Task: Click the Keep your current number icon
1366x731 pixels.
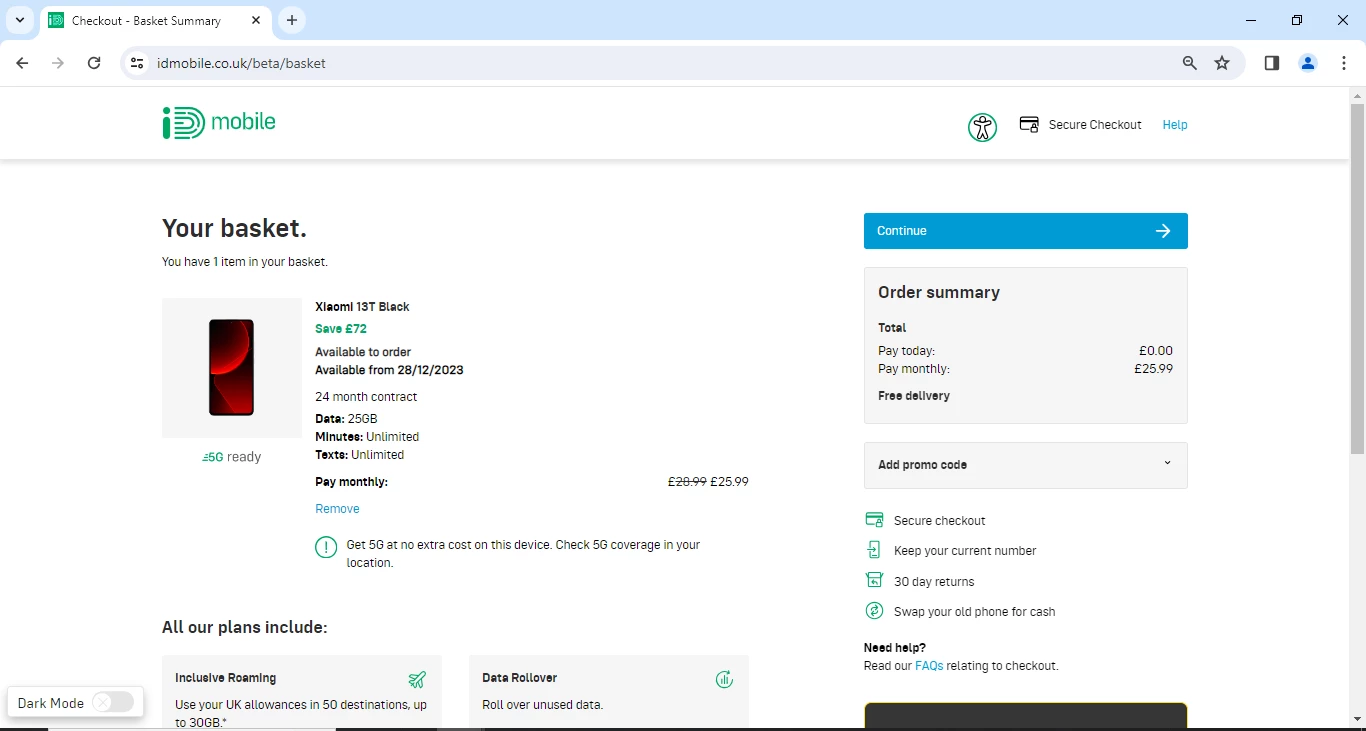Action: click(874, 550)
